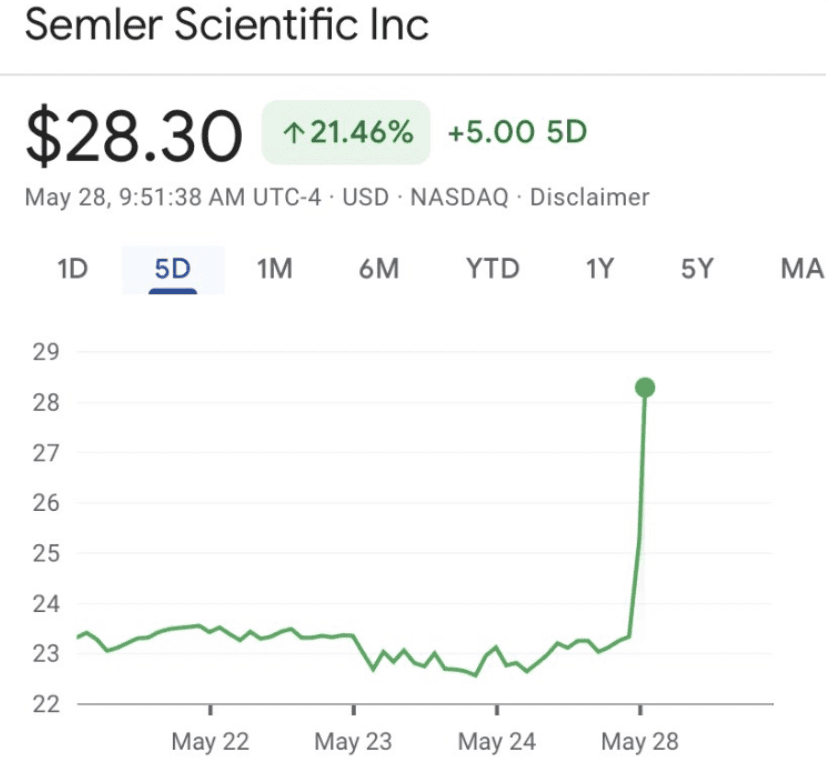Click the green current price dot
826x782 pixels.
tap(645, 388)
